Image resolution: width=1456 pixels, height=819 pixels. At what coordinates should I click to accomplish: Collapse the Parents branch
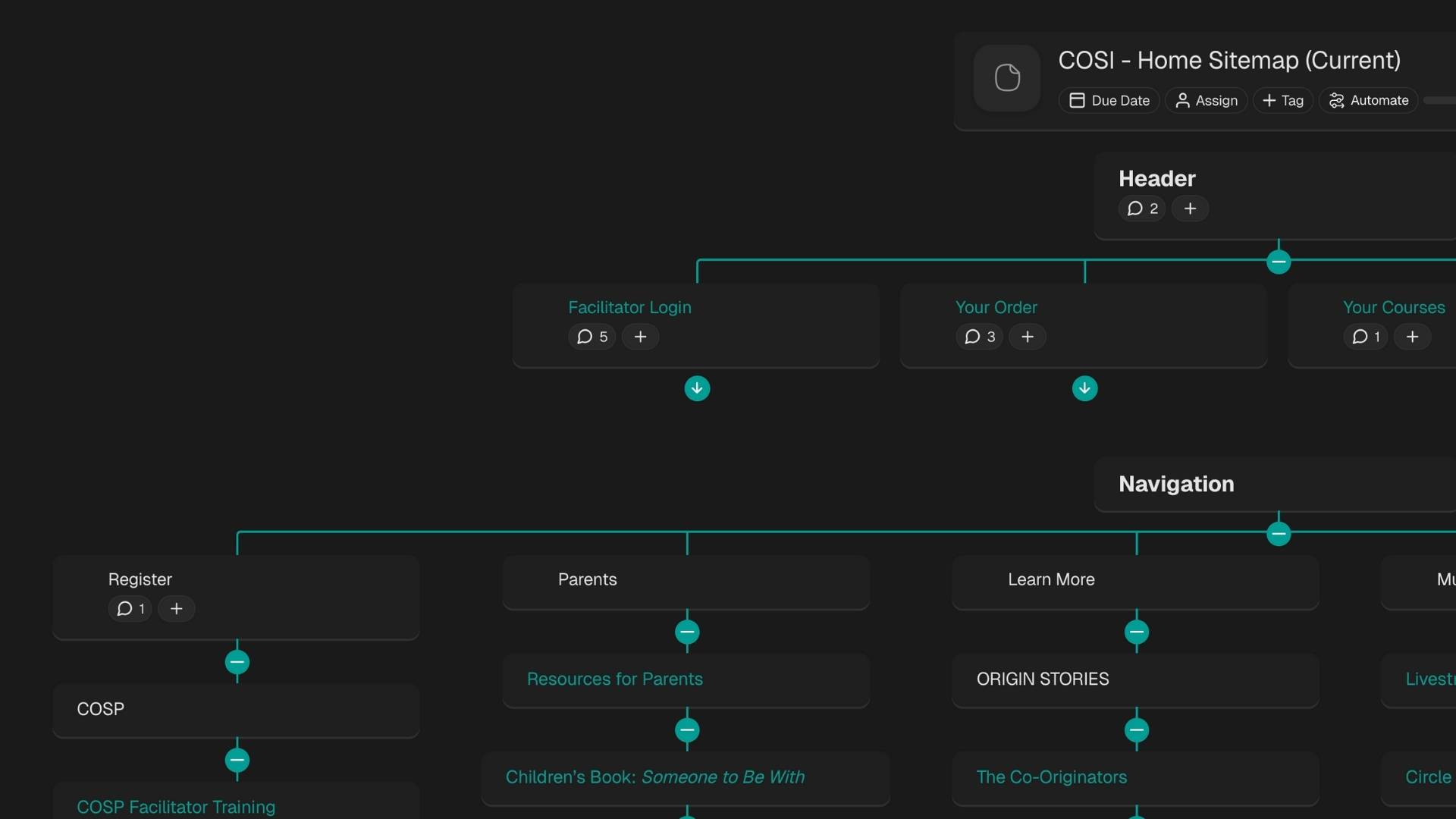pos(686,633)
